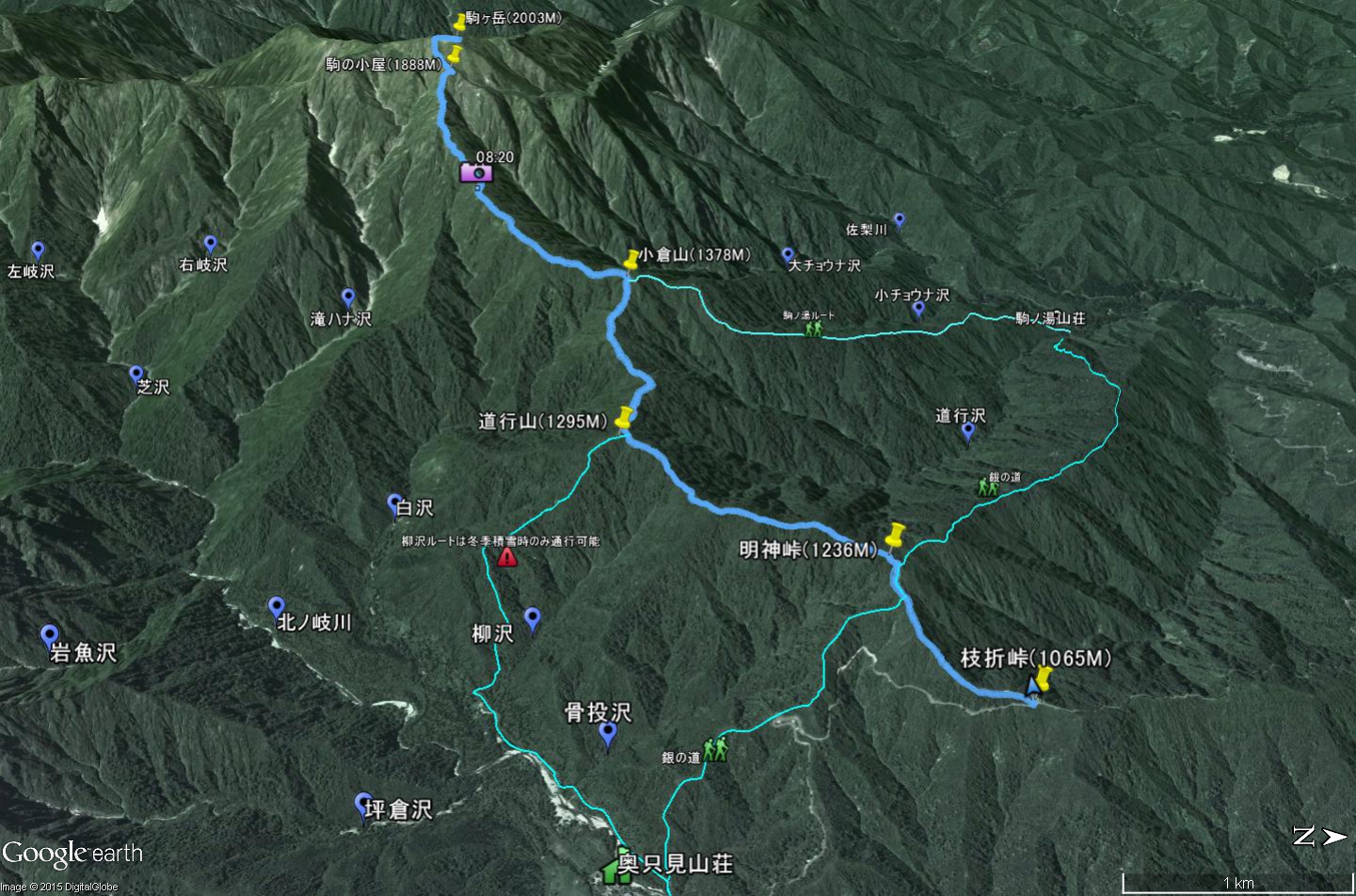The width and height of the screenshot is (1356, 896).
Task: Click the hiker icon on 駒ノ湯ルート
Action: pyautogui.click(x=814, y=328)
